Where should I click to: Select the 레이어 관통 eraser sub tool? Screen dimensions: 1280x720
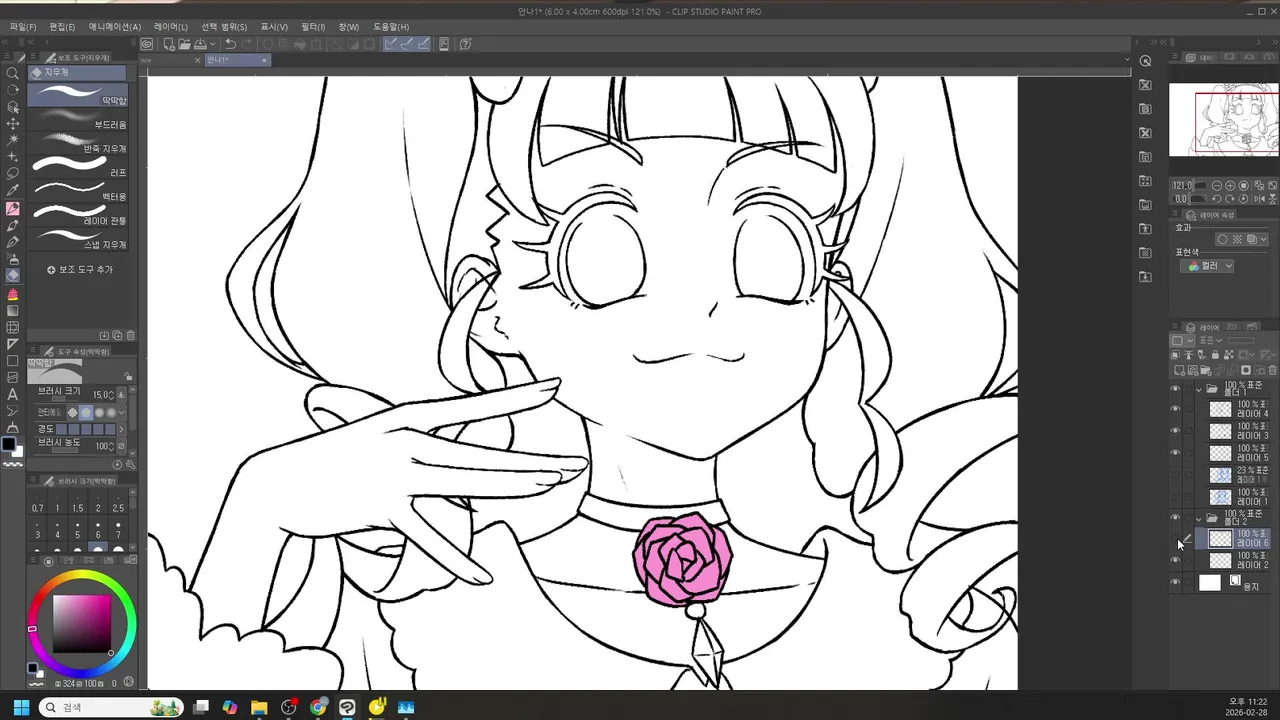[78, 216]
